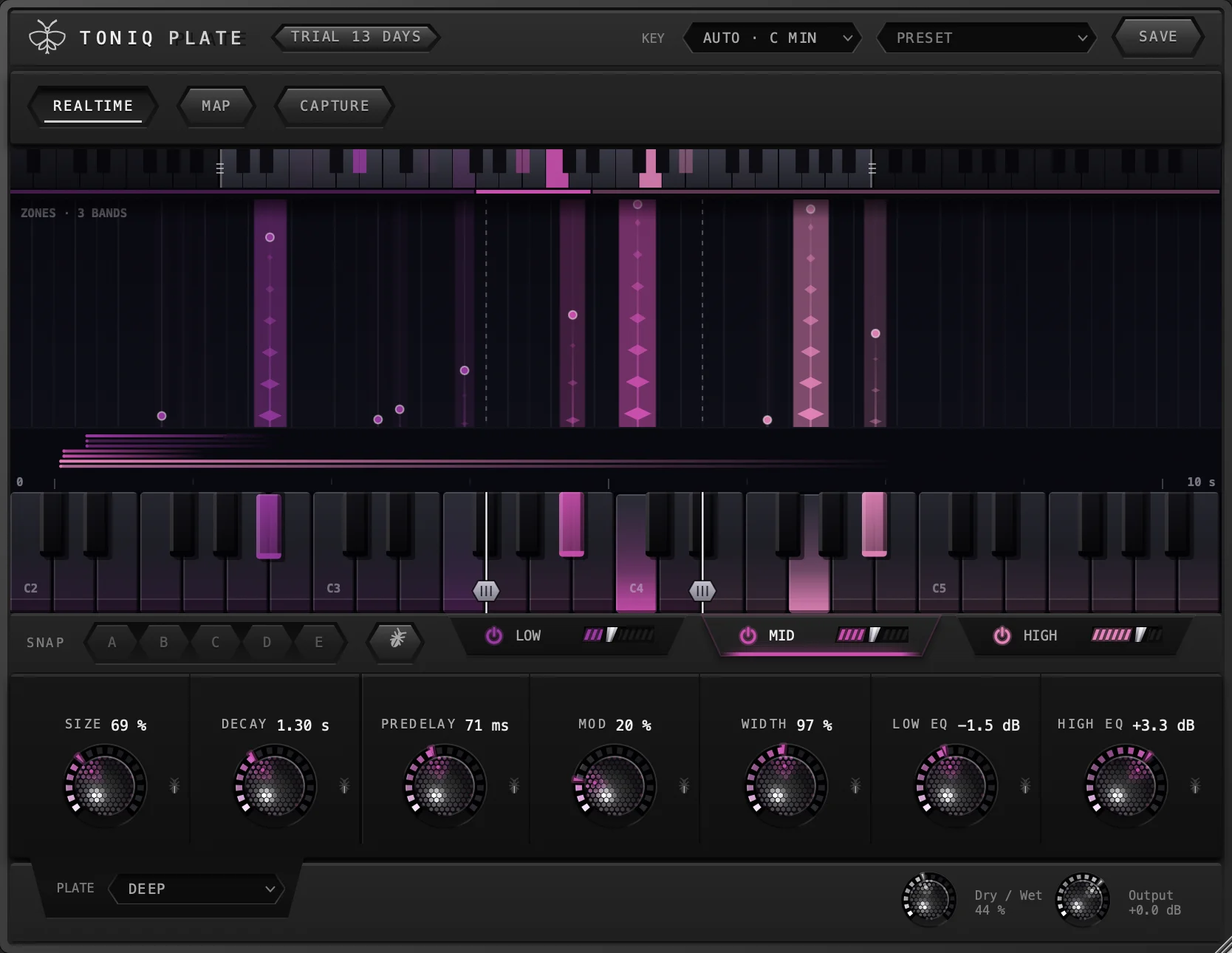1232x953 pixels.
Task: Select the LOW band tab label
Action: pyautogui.click(x=528, y=635)
